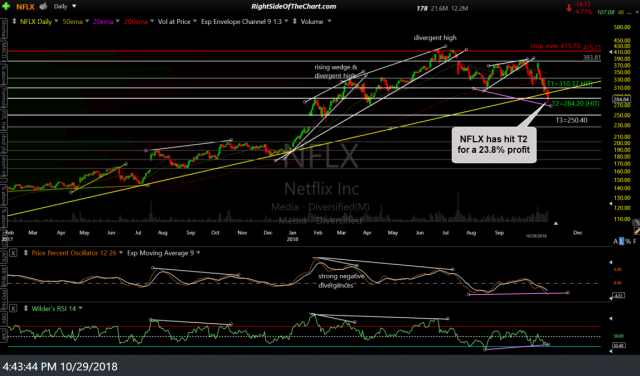The width and height of the screenshot is (640, 376).
Task: Click the small arrow on the RSI right axis
Action: pyautogui.click(x=611, y=318)
